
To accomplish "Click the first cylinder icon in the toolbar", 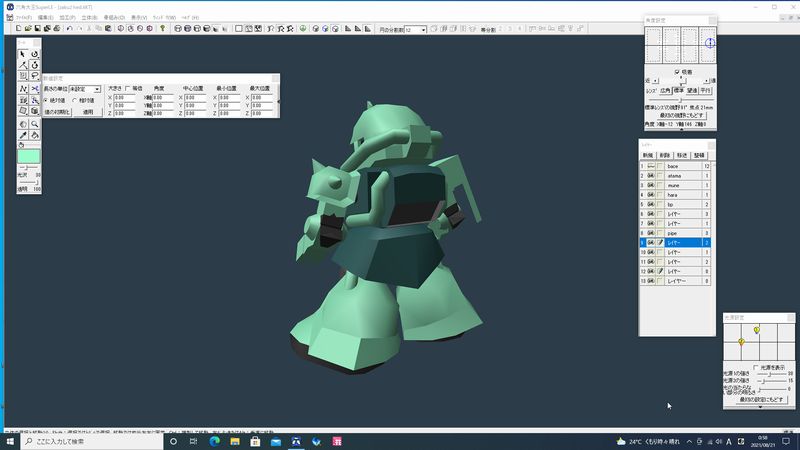I will coord(178,29).
